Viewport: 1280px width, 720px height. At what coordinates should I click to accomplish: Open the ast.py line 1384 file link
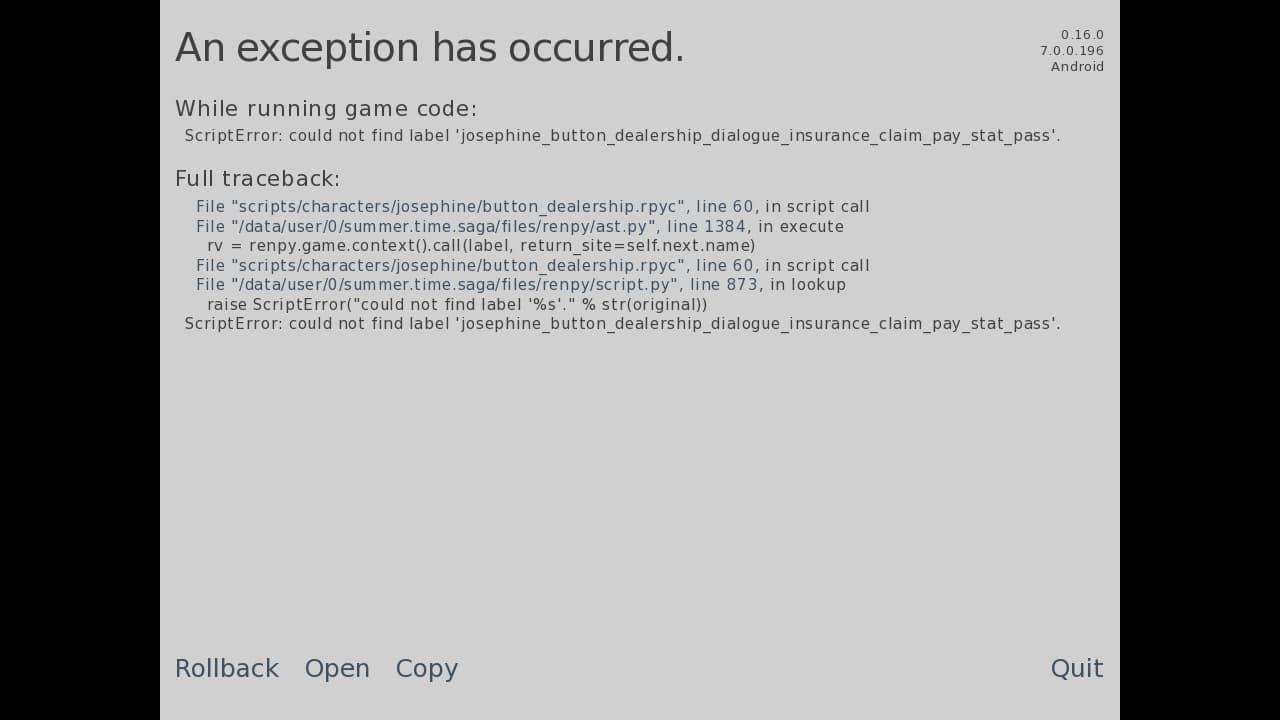coord(471,227)
